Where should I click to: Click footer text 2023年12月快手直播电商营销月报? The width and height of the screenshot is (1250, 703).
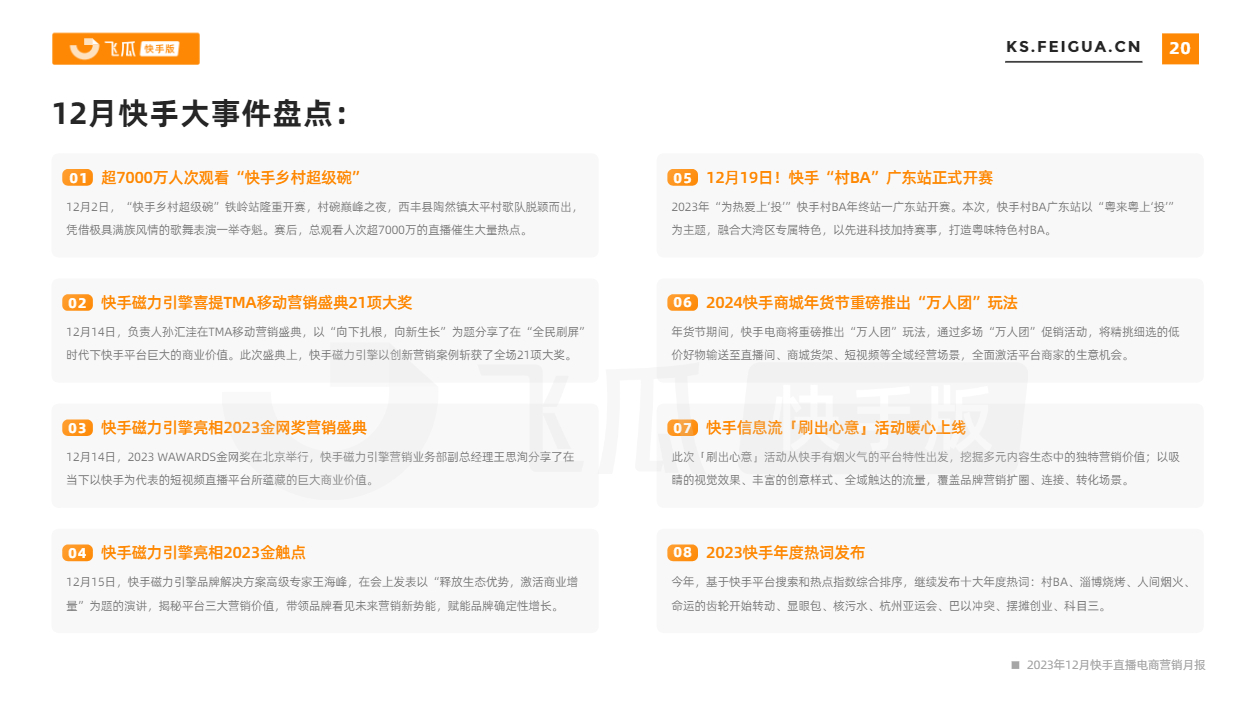coord(1116,665)
